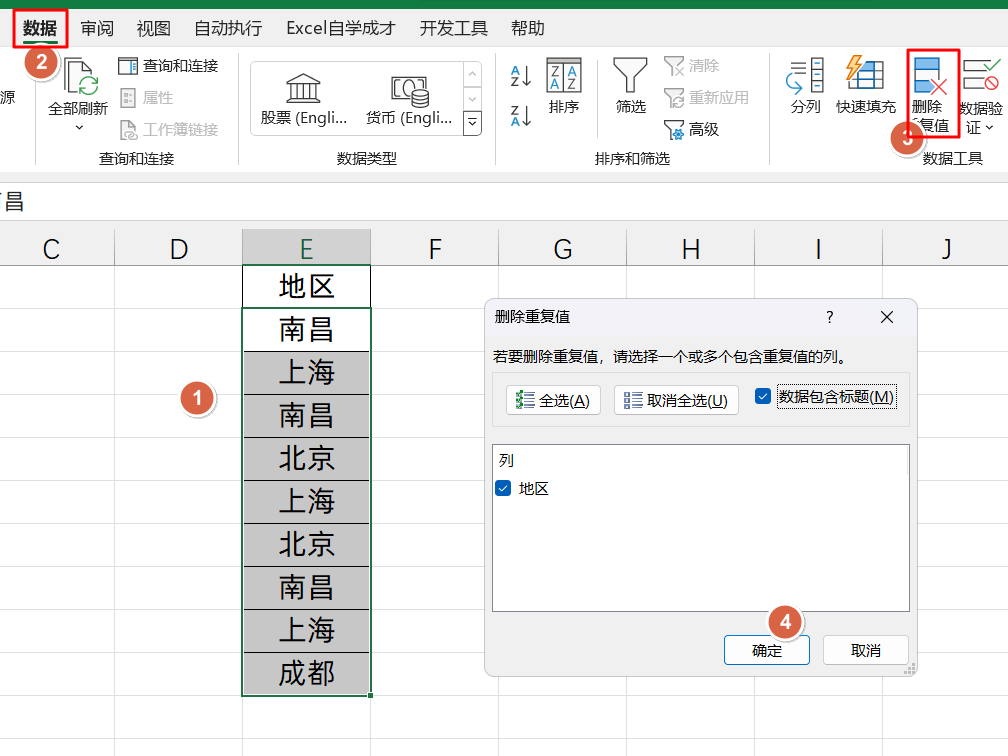The image size is (1008, 756).
Task: Sort descending Z to A
Action: tap(521, 116)
